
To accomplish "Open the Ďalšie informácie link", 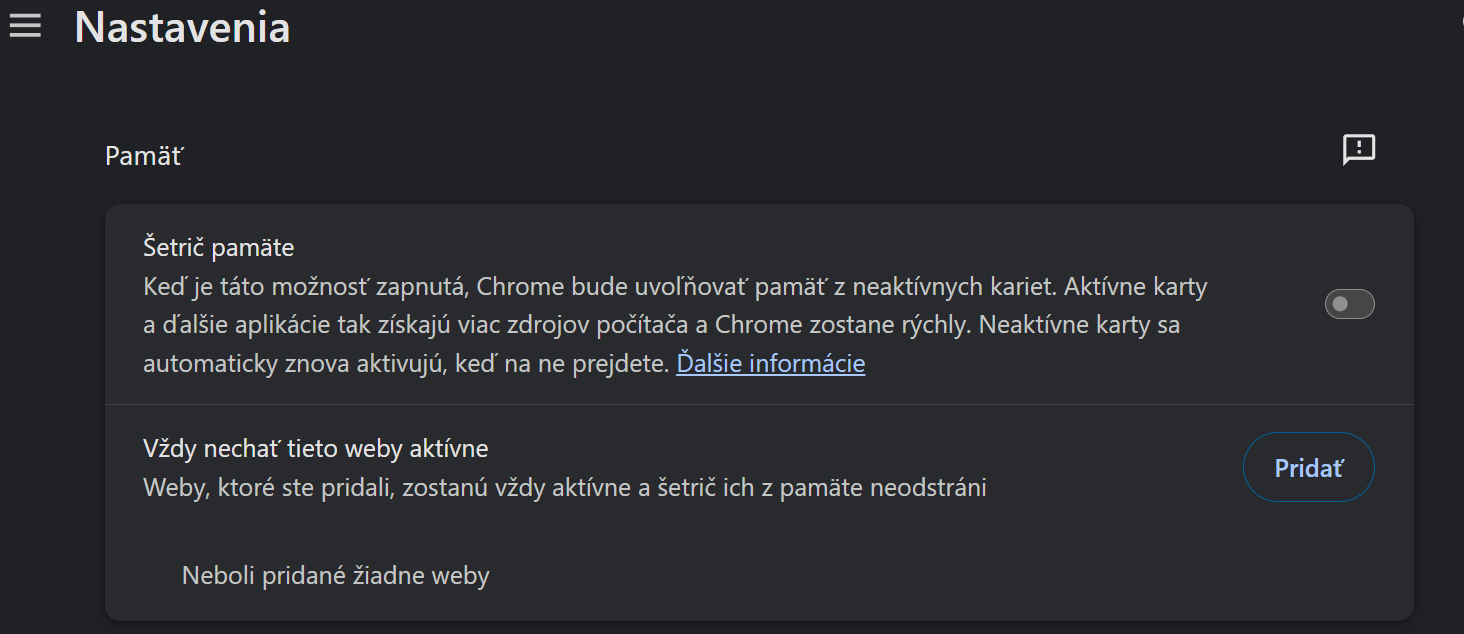I will [770, 363].
